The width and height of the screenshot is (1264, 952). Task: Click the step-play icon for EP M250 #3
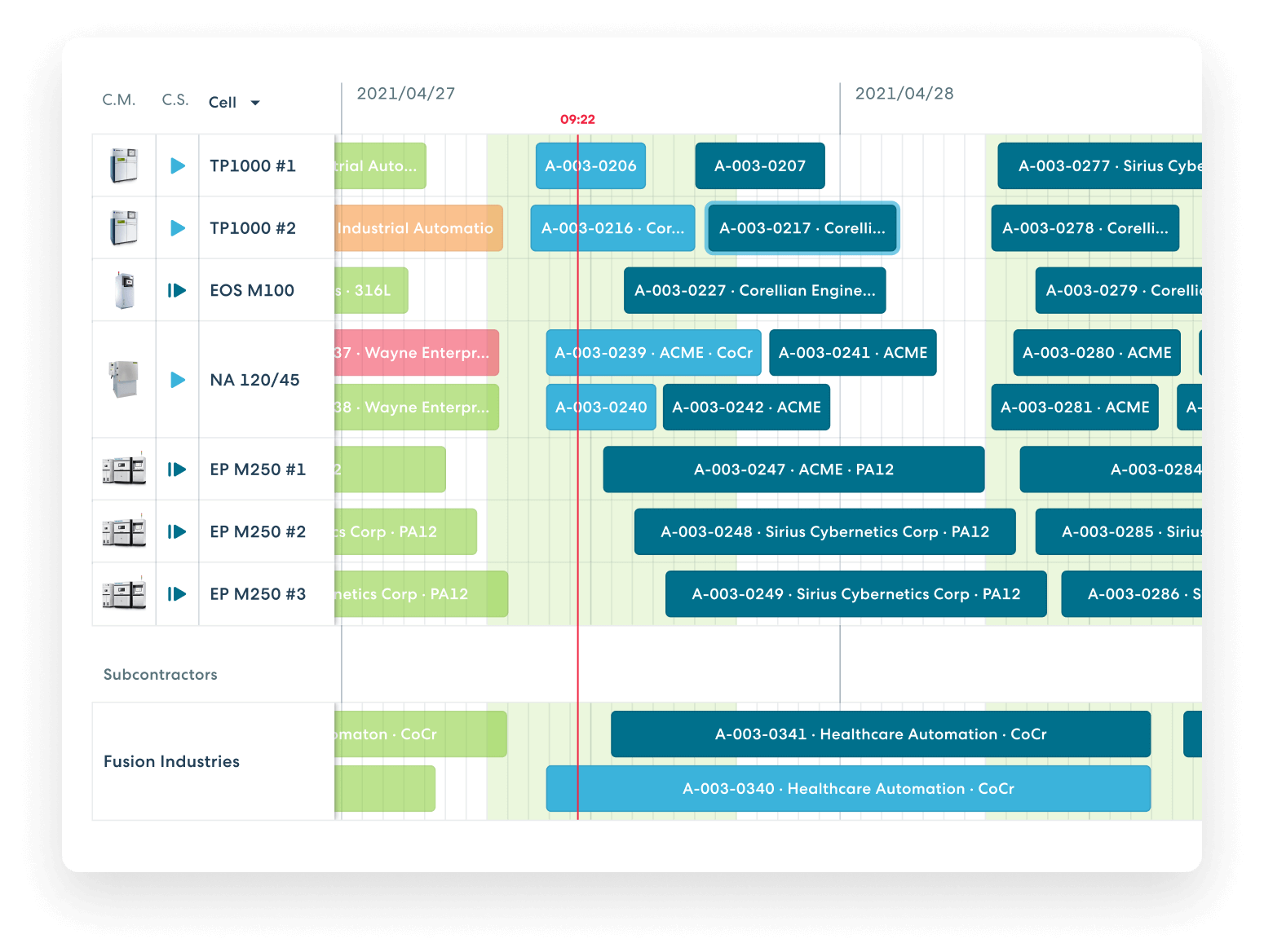tap(177, 594)
